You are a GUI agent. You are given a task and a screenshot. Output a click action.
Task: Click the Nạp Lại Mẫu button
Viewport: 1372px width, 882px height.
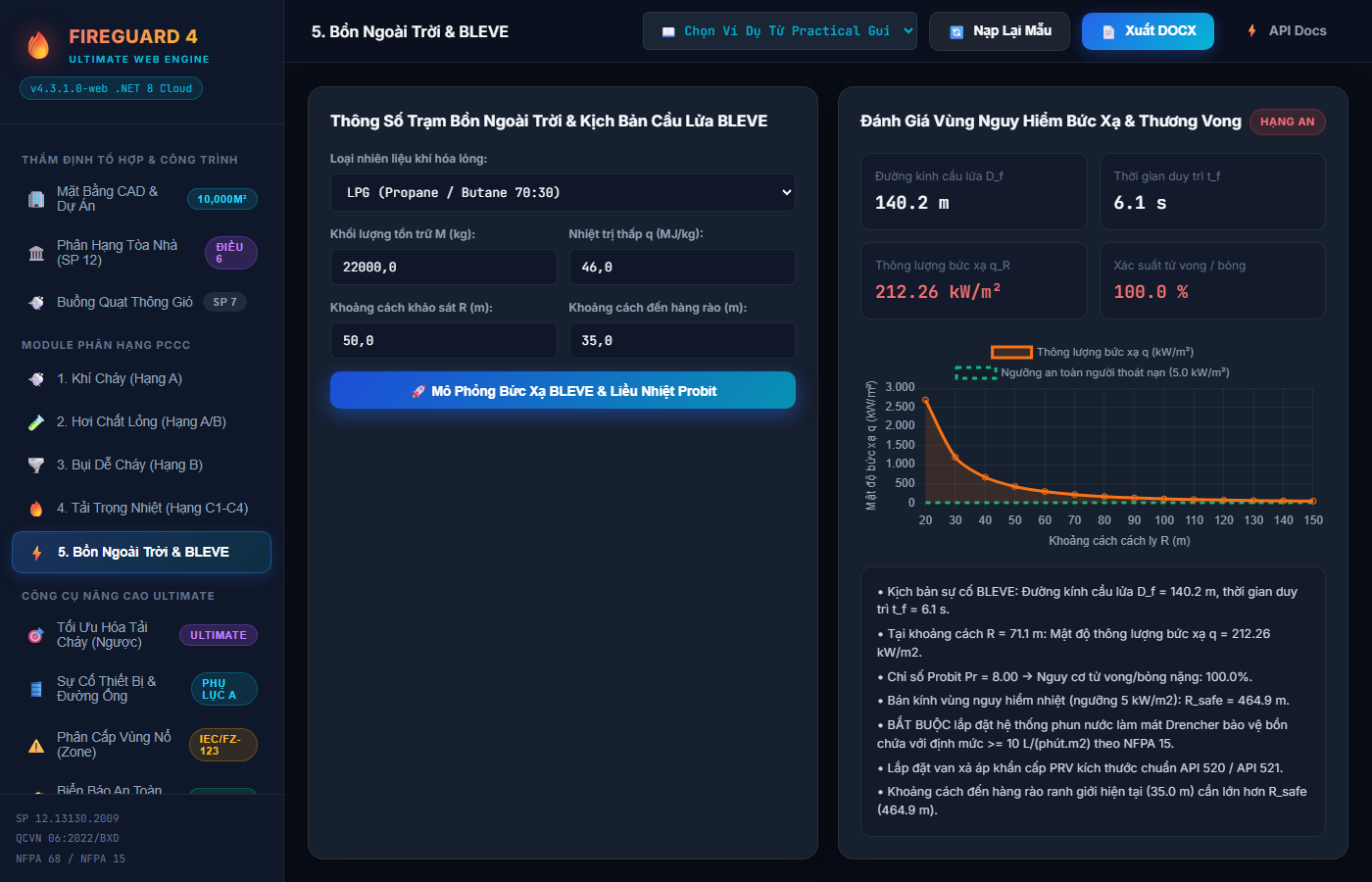point(1000,31)
